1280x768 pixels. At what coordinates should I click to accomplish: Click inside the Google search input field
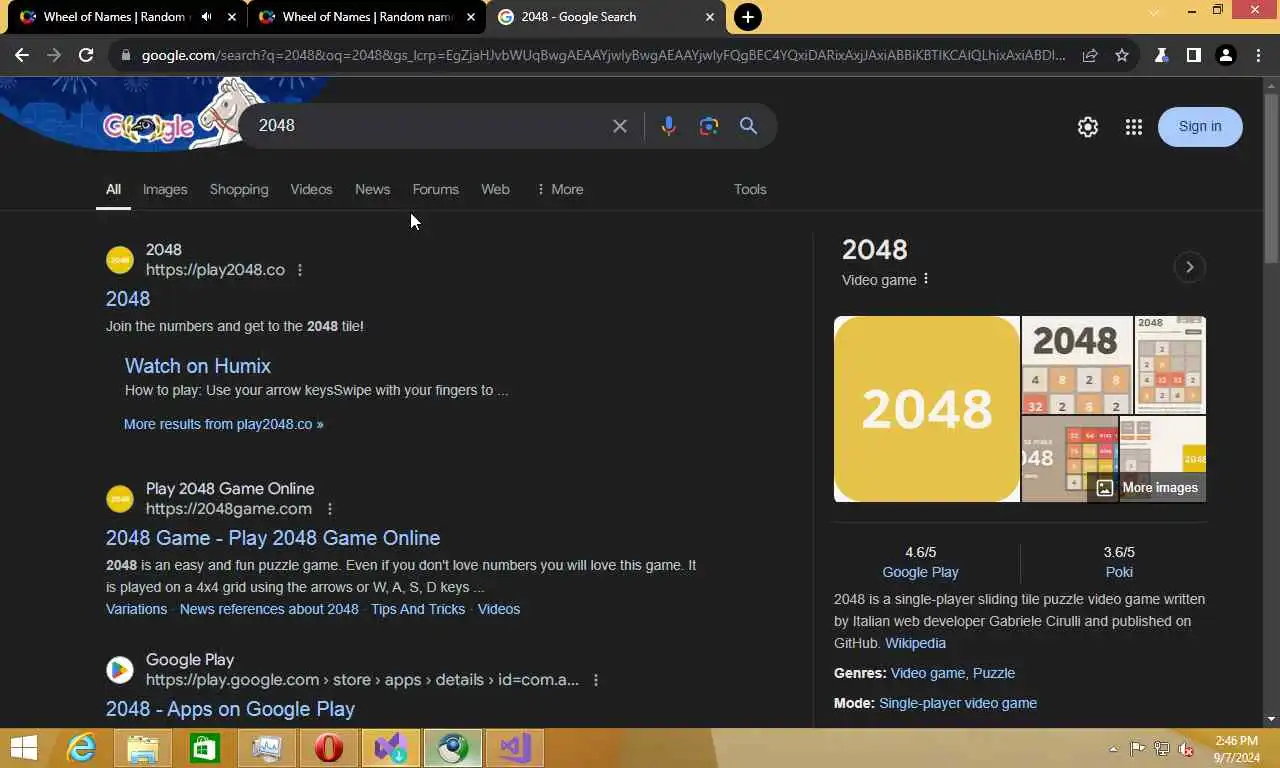(x=430, y=126)
